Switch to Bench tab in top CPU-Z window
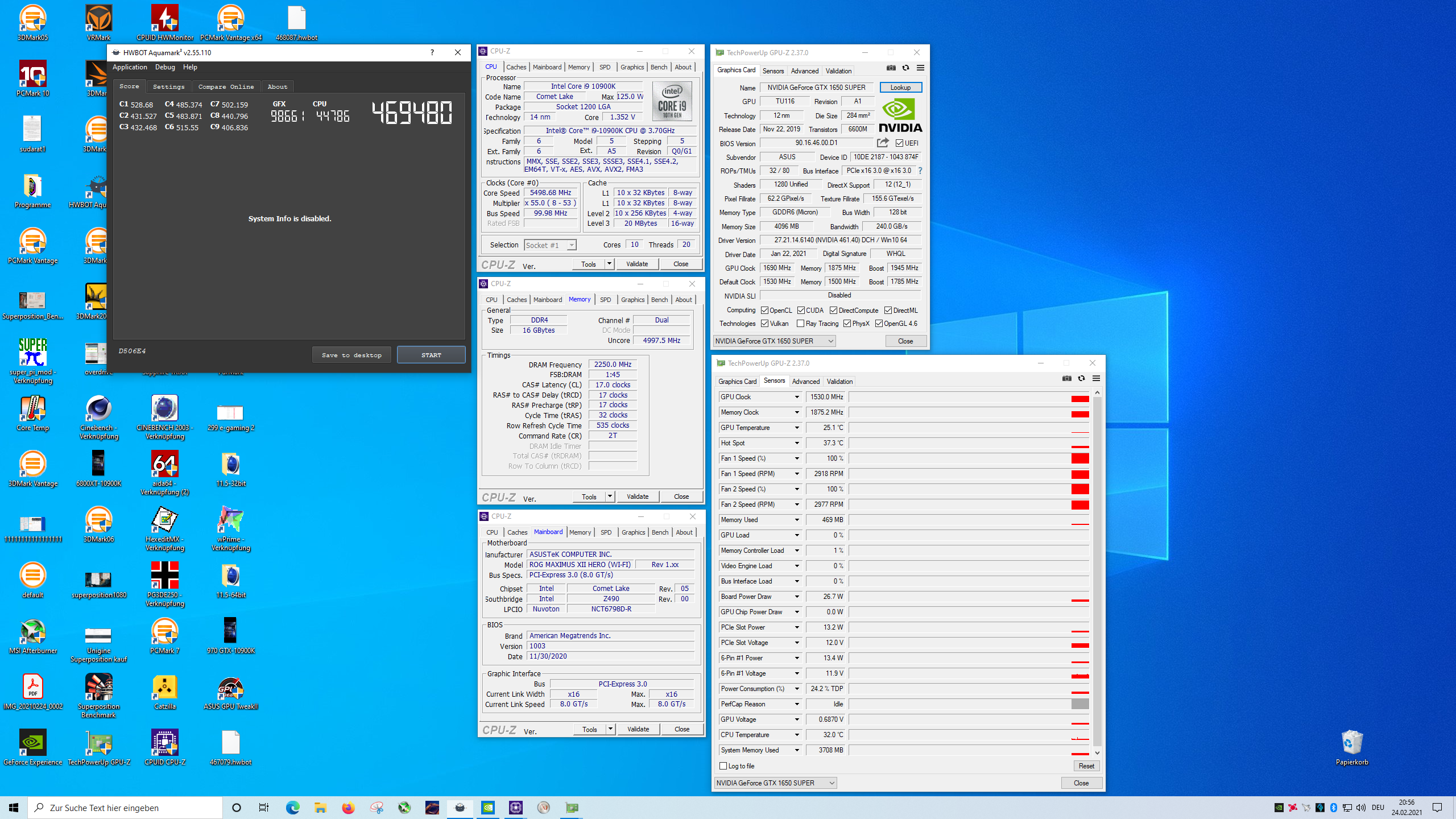Screen dimensions: 1456x819 click(x=659, y=67)
